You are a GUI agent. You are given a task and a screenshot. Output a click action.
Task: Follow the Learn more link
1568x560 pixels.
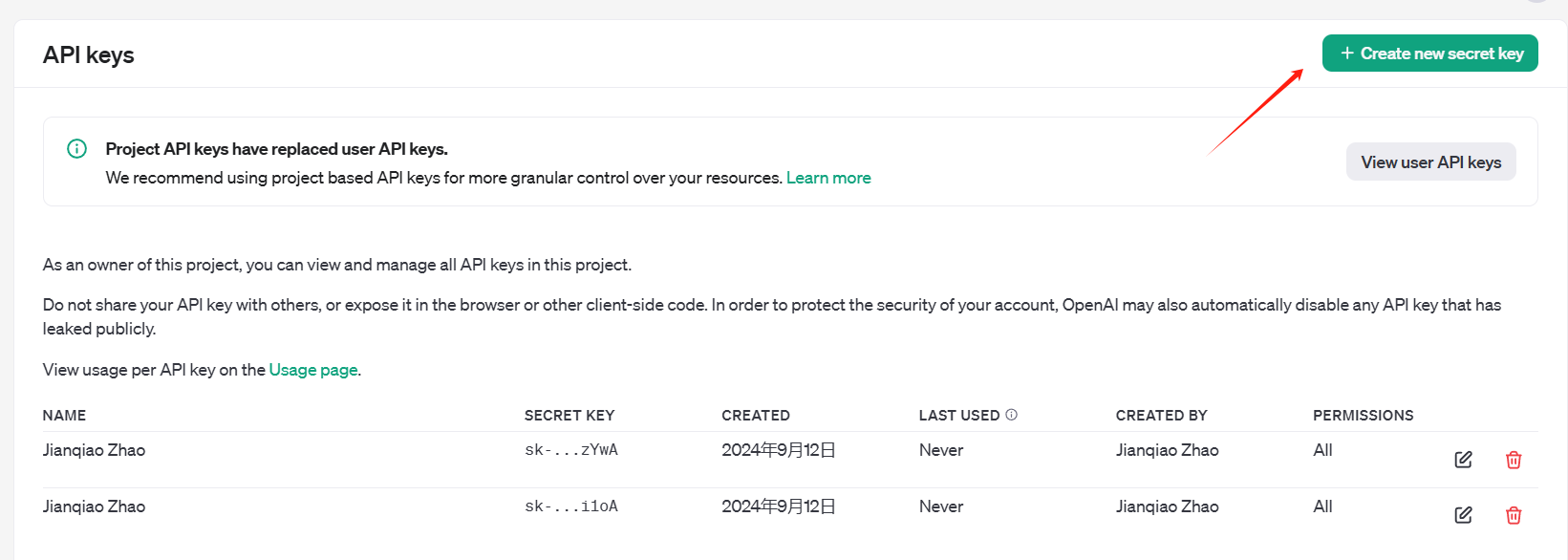coord(827,178)
